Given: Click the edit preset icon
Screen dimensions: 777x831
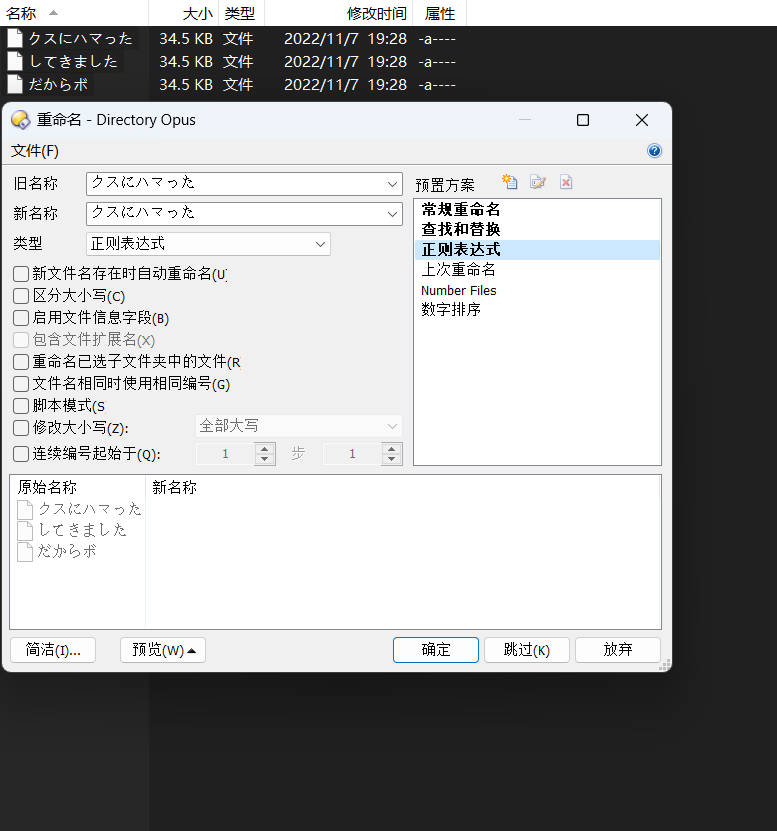Looking at the screenshot, I should (x=538, y=182).
